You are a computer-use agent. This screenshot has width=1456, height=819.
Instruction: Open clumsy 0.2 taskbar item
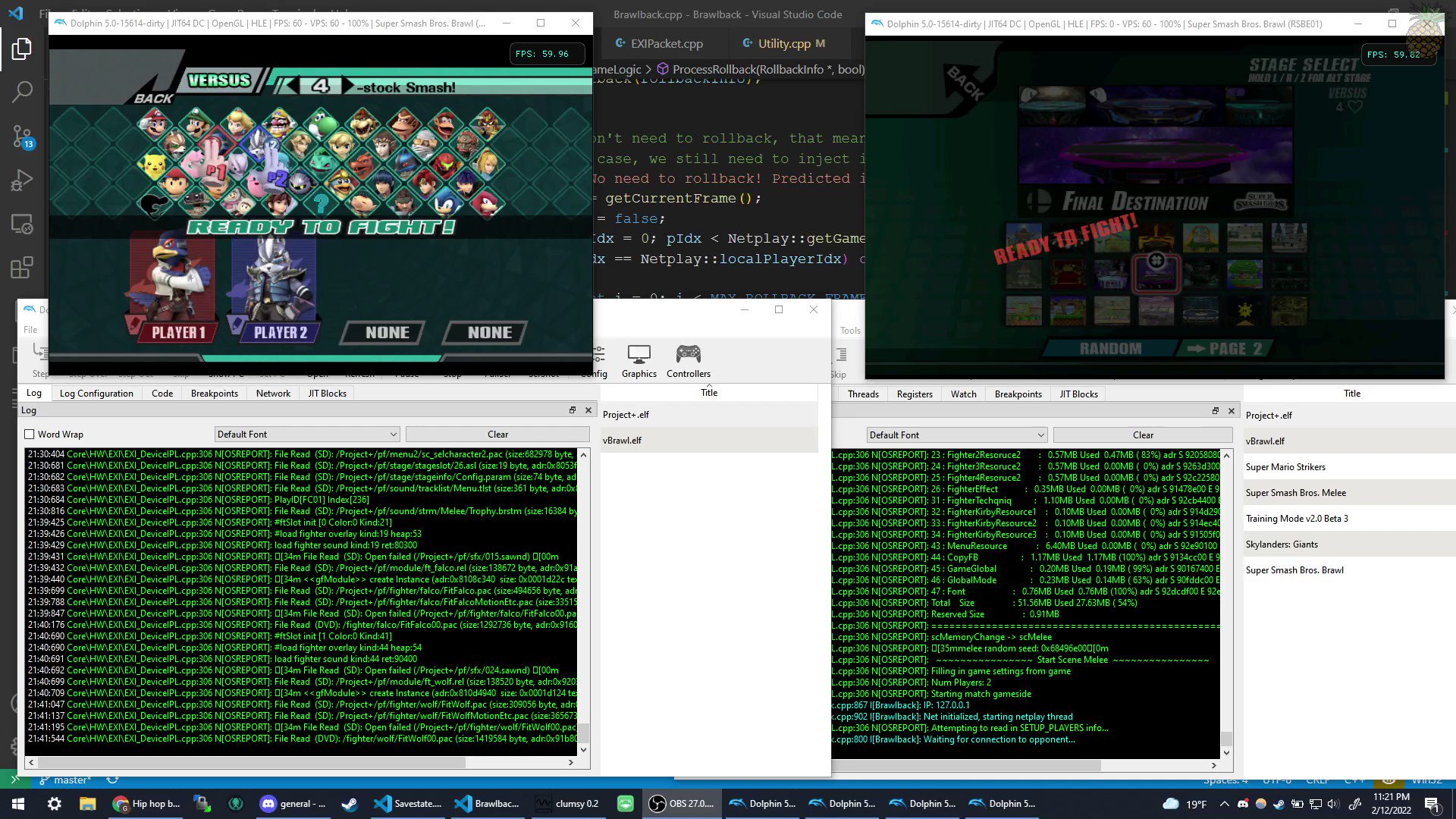(567, 804)
